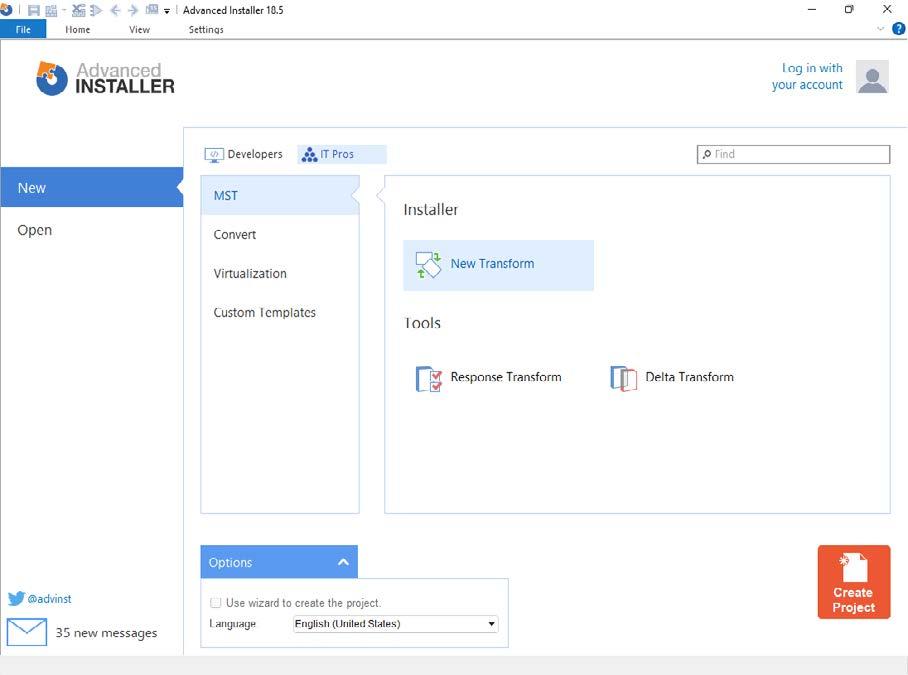The height and width of the screenshot is (675, 908).
Task: Click the blue Help question mark icon
Action: click(898, 28)
